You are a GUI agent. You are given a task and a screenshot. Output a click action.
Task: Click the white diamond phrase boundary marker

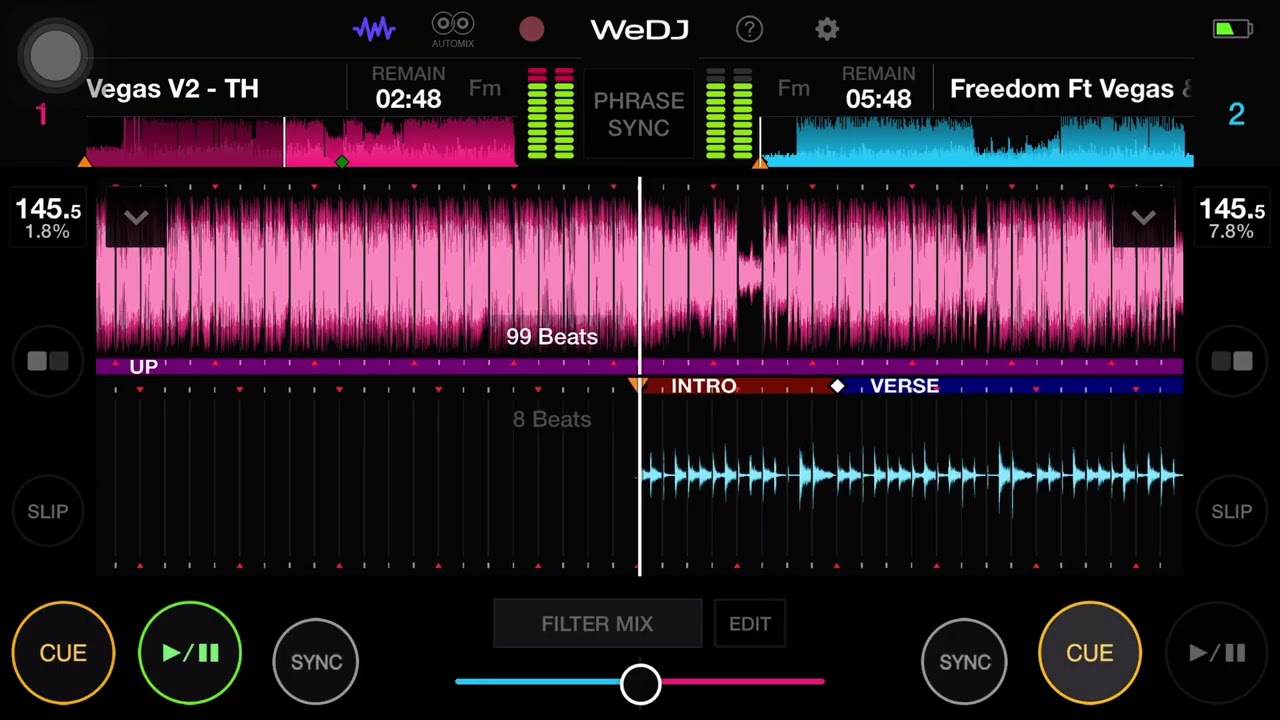pos(837,386)
